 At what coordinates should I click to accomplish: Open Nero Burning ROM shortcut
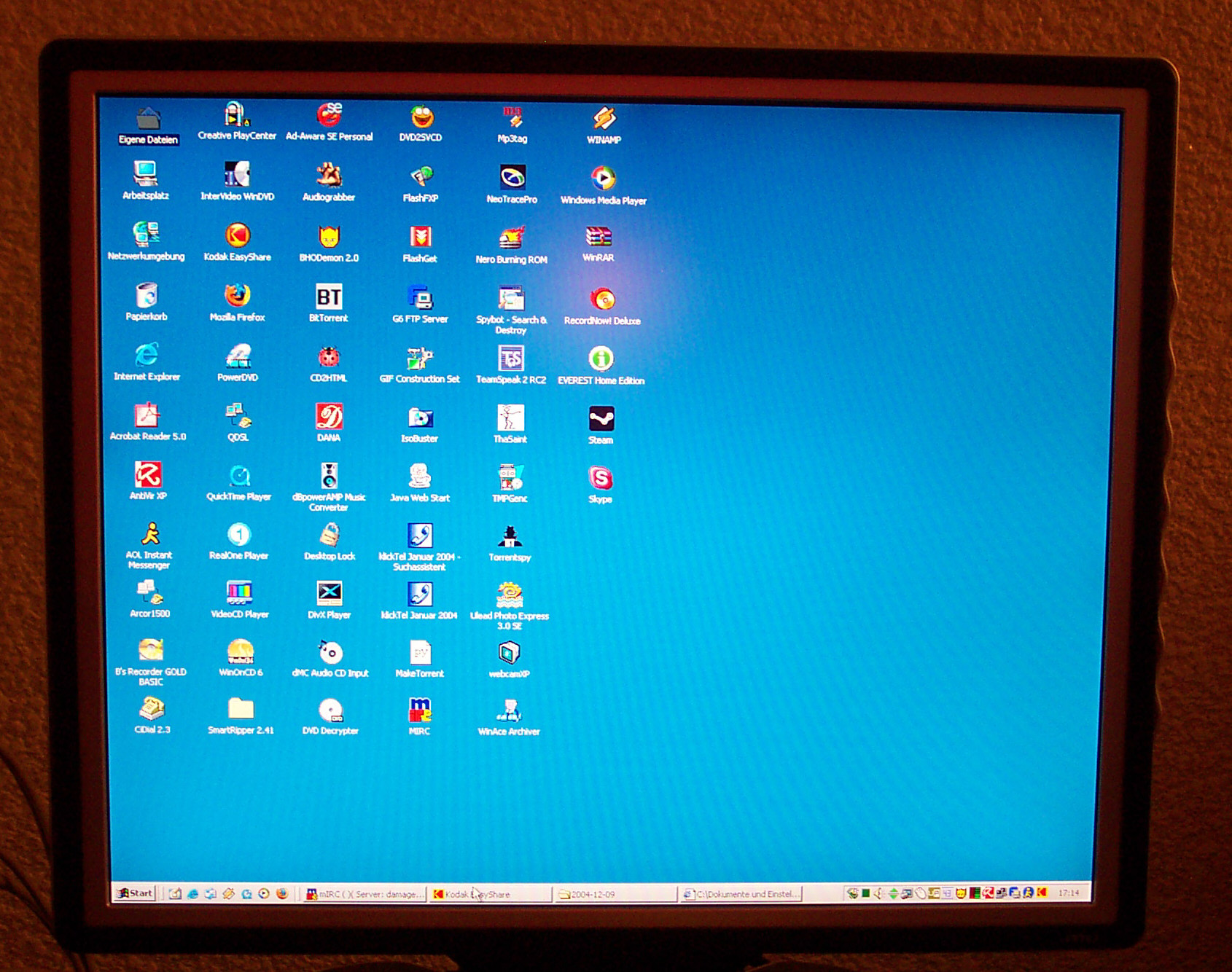click(x=512, y=238)
